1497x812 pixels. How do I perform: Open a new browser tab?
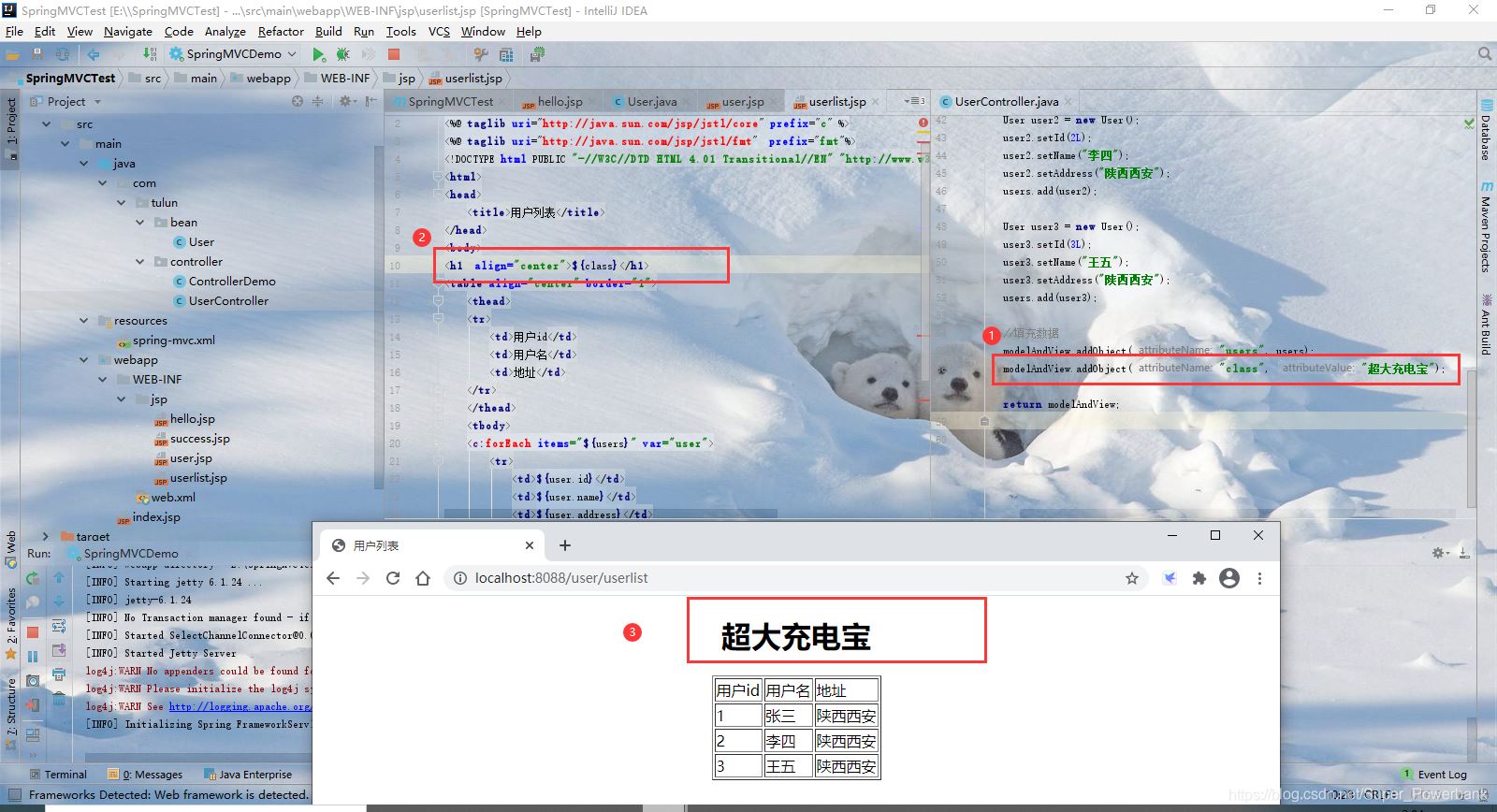click(x=564, y=545)
